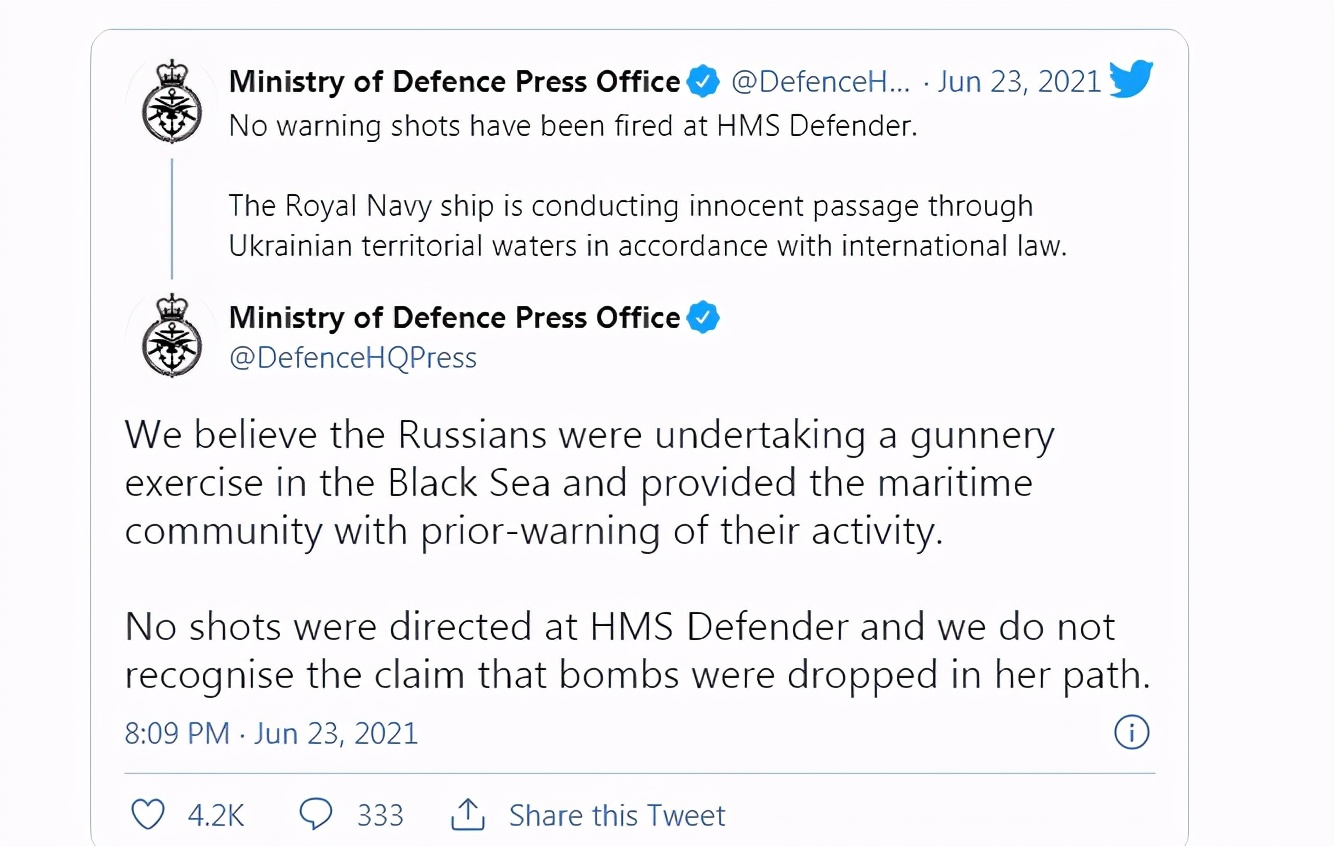Click the share upload arrow icon
Image resolution: width=1334 pixels, height=846 pixels.
pos(467,814)
